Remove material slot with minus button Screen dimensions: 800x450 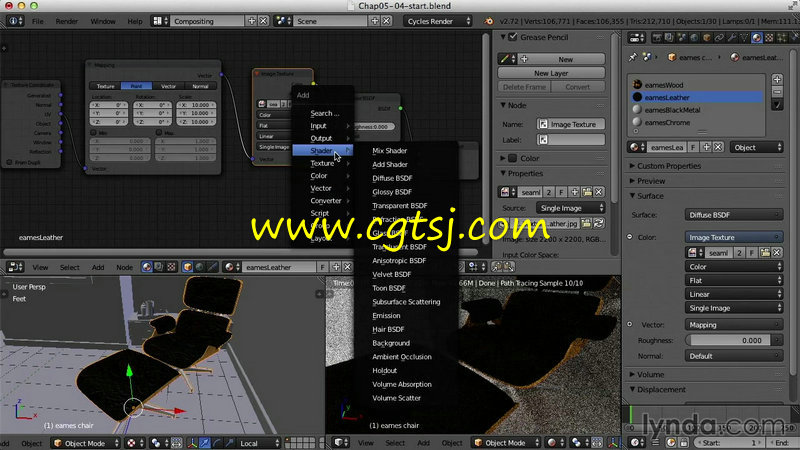[777, 92]
